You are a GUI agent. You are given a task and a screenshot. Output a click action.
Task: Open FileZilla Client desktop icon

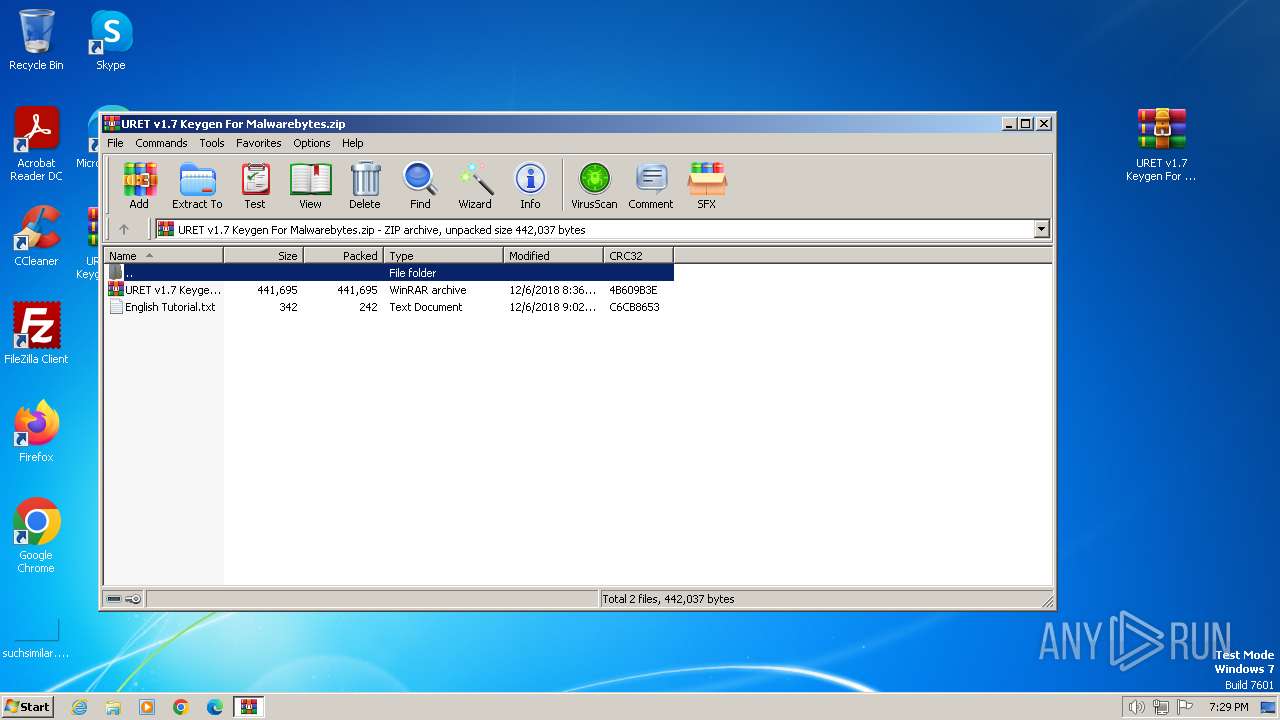pos(36,333)
